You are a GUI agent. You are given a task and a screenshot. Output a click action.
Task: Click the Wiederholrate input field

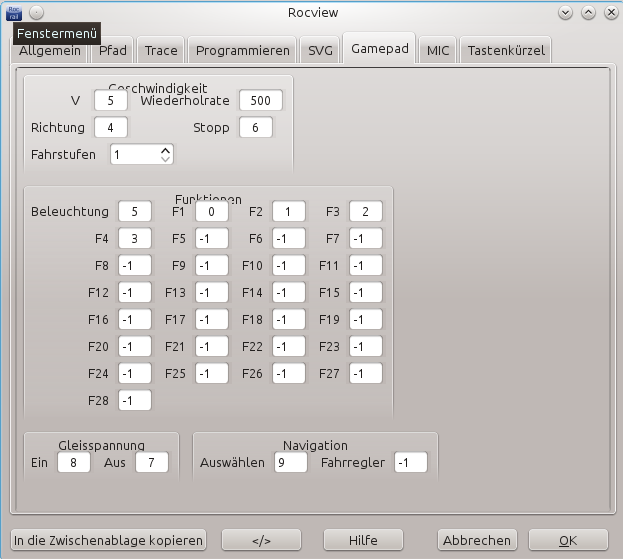(x=260, y=101)
